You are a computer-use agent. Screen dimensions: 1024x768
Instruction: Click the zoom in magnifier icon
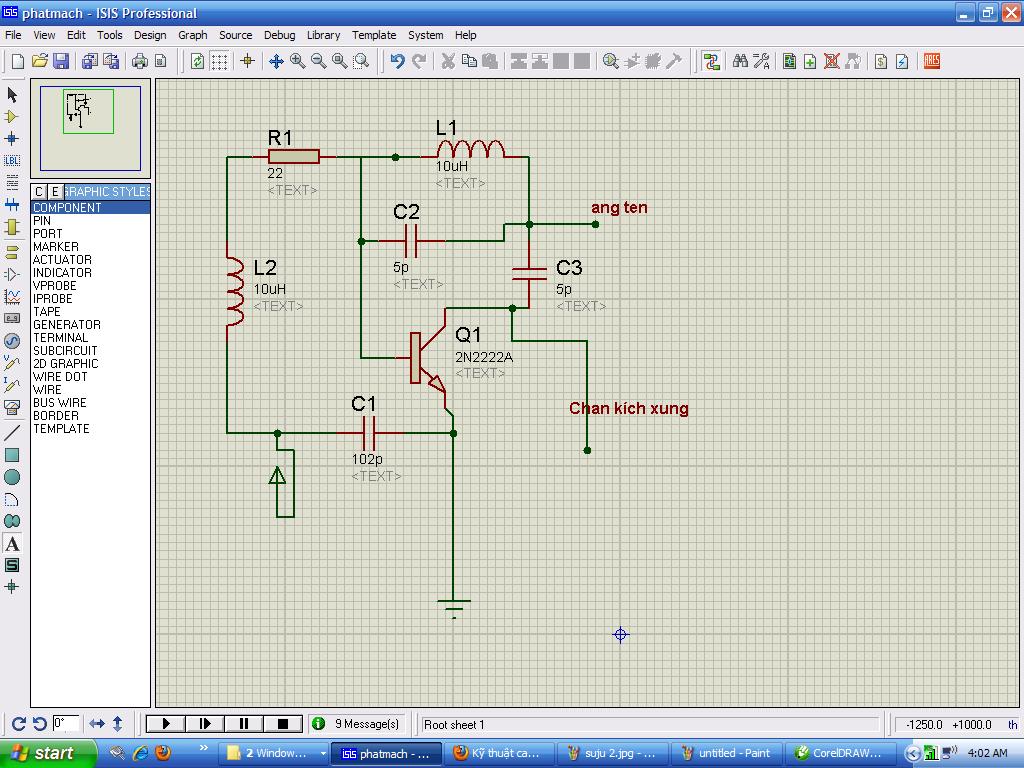click(298, 61)
